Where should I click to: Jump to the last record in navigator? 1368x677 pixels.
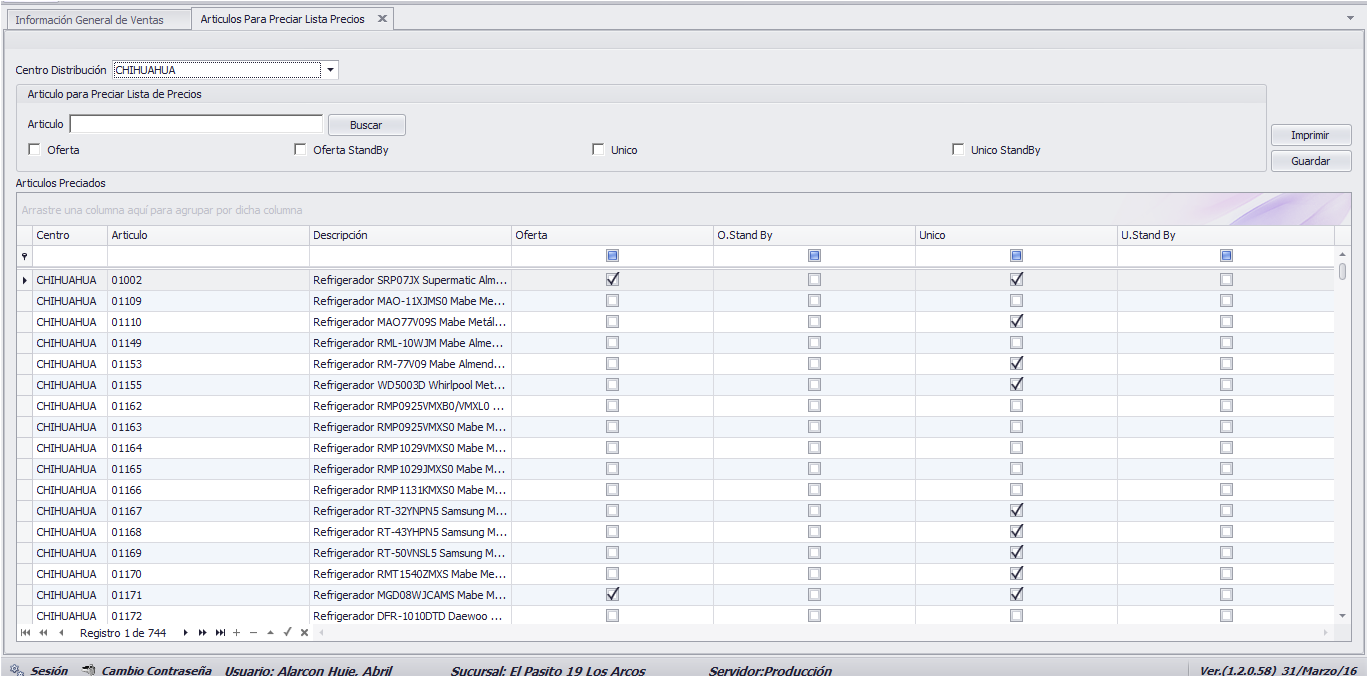point(220,633)
